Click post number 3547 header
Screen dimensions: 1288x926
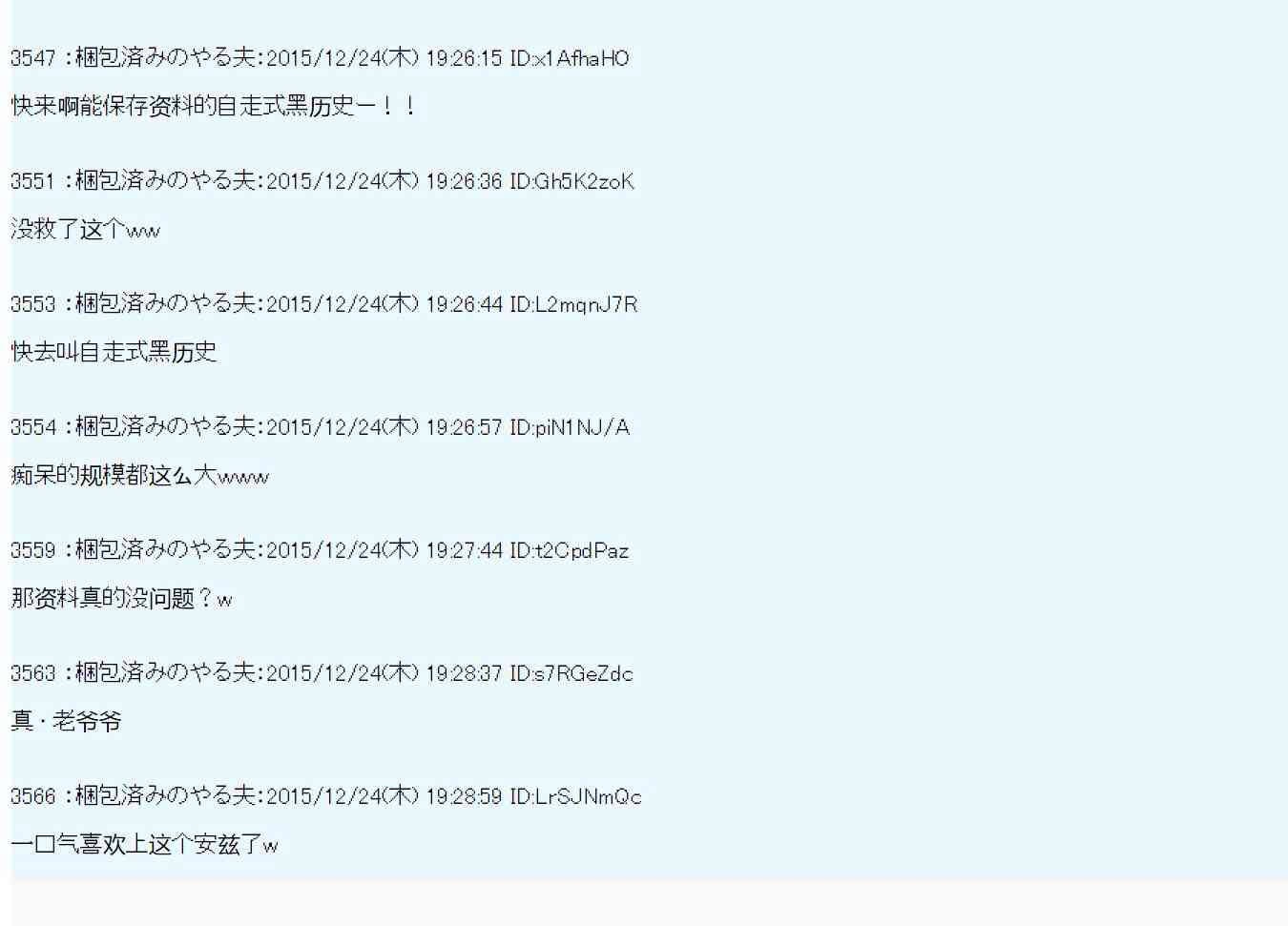(x=320, y=58)
